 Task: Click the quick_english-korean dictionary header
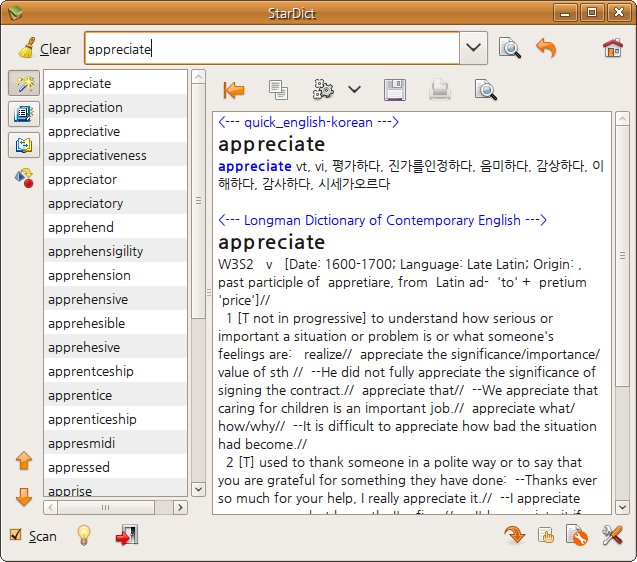(308, 122)
